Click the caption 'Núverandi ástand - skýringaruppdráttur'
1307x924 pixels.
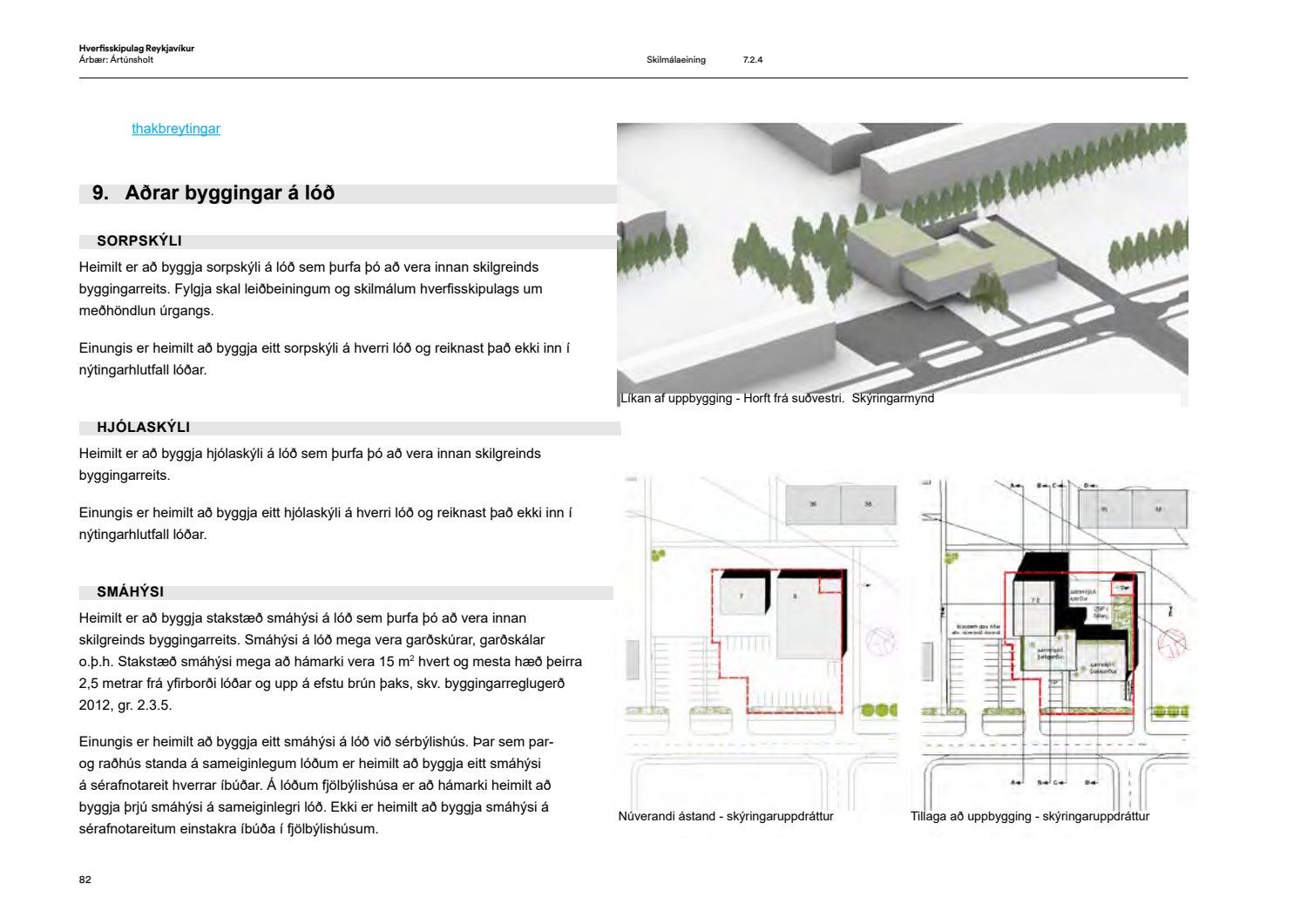[726, 817]
